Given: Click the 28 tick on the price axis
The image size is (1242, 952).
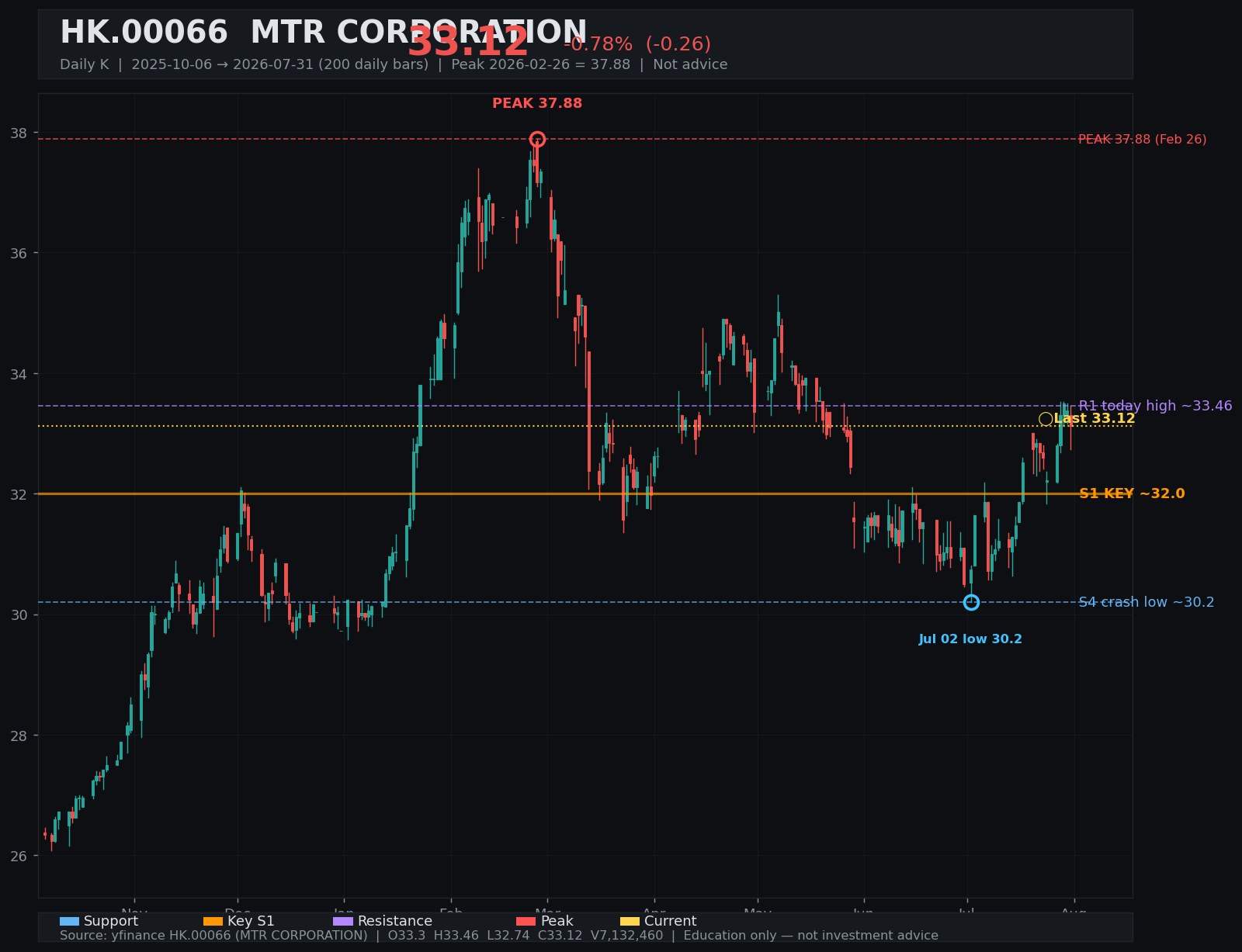Looking at the screenshot, I should tap(19, 736).
